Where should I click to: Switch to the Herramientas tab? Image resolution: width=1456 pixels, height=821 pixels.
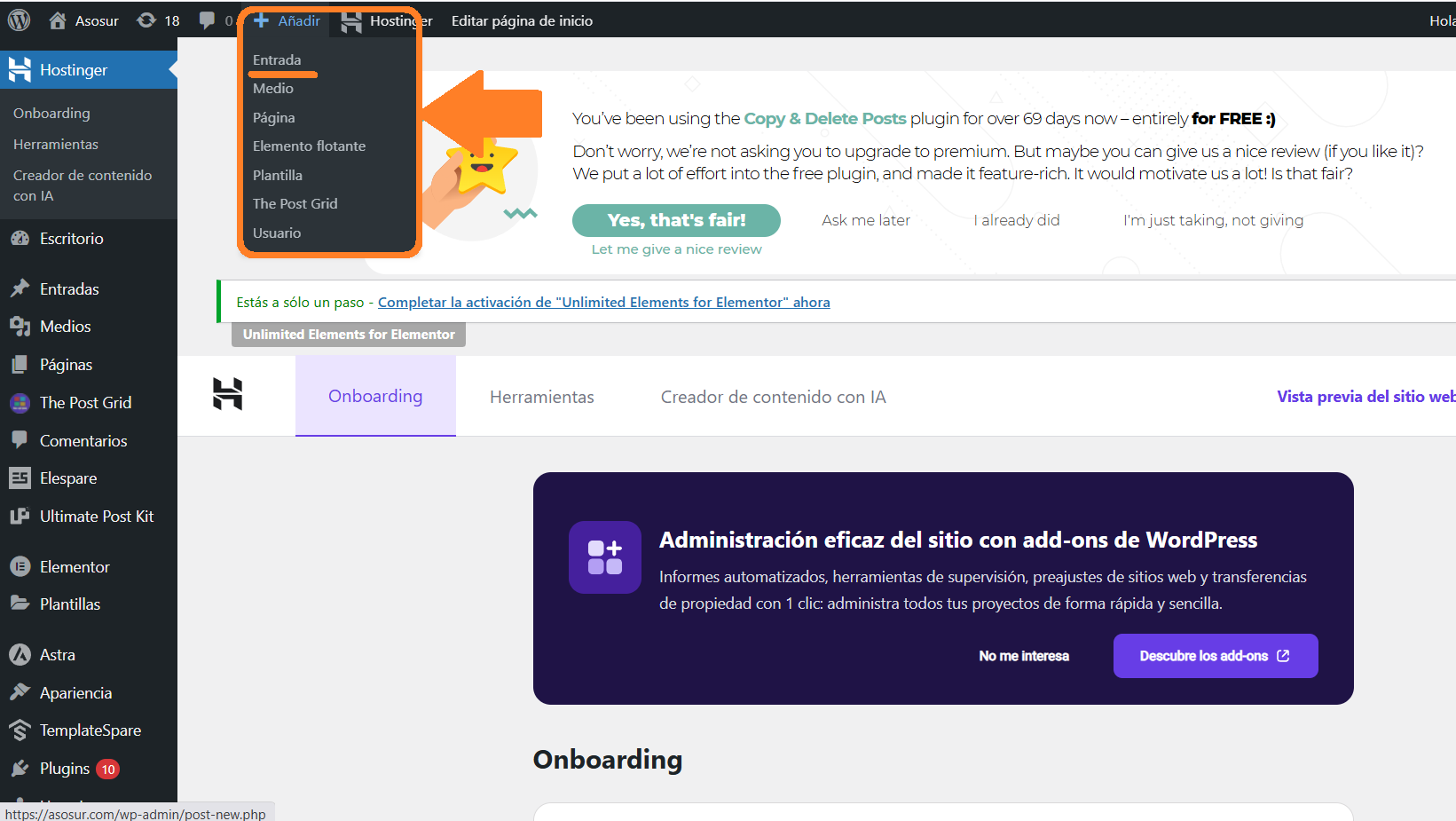tap(541, 397)
